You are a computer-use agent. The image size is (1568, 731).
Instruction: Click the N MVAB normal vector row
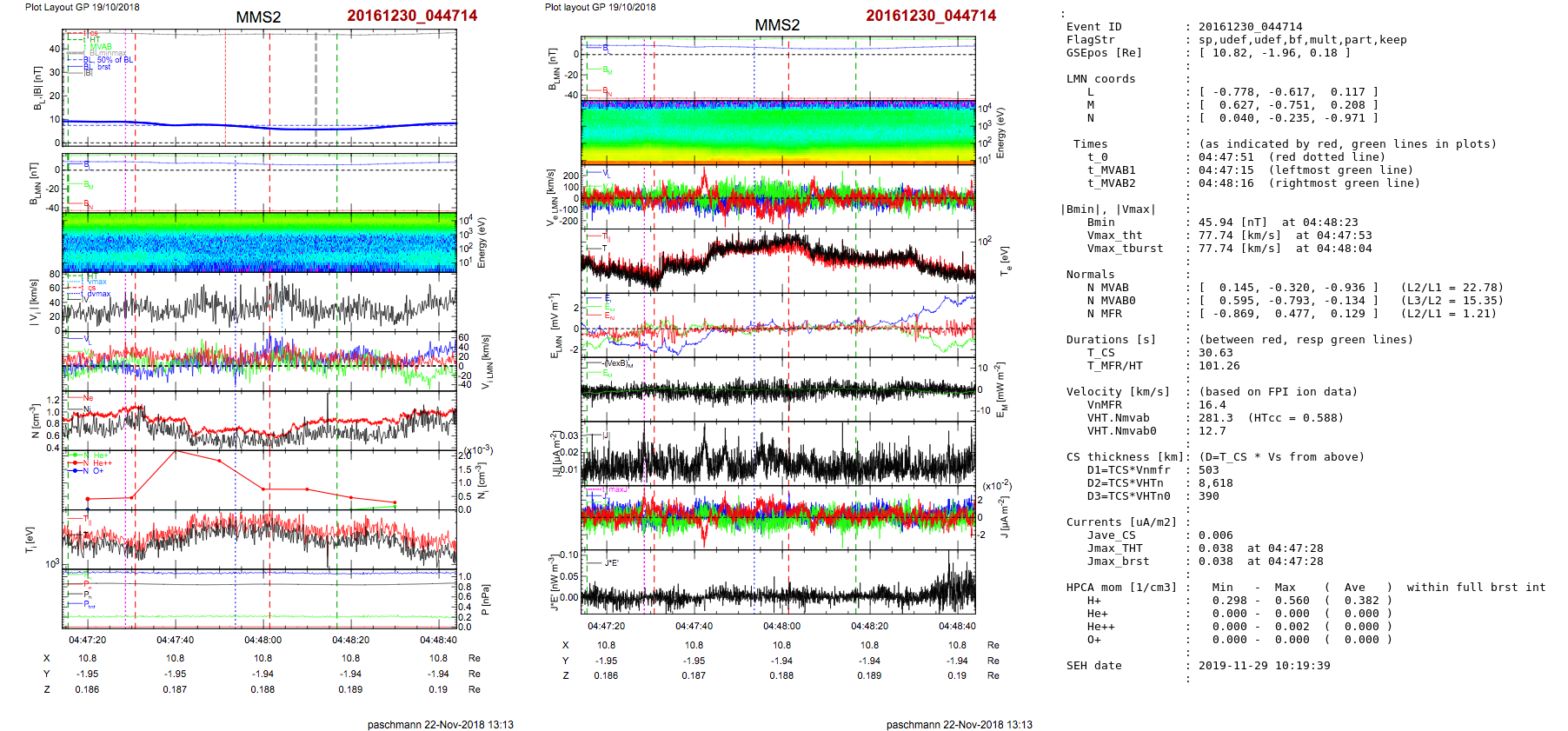tap(1288, 288)
